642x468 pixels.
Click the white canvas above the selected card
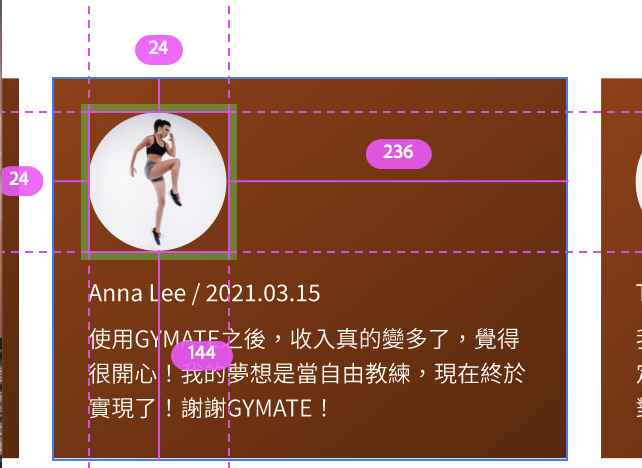pyautogui.click(x=368, y=37)
